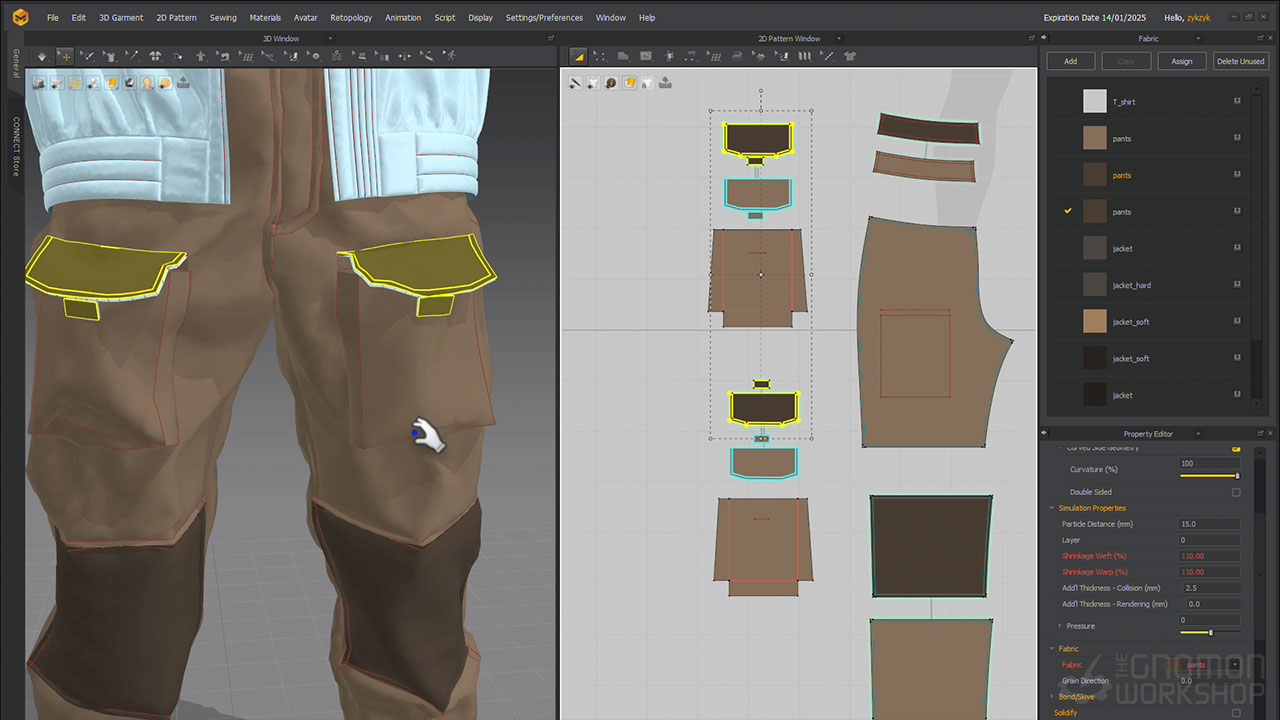Enable the Double Sided checkbox
This screenshot has height=720, width=1280.
(1236, 492)
